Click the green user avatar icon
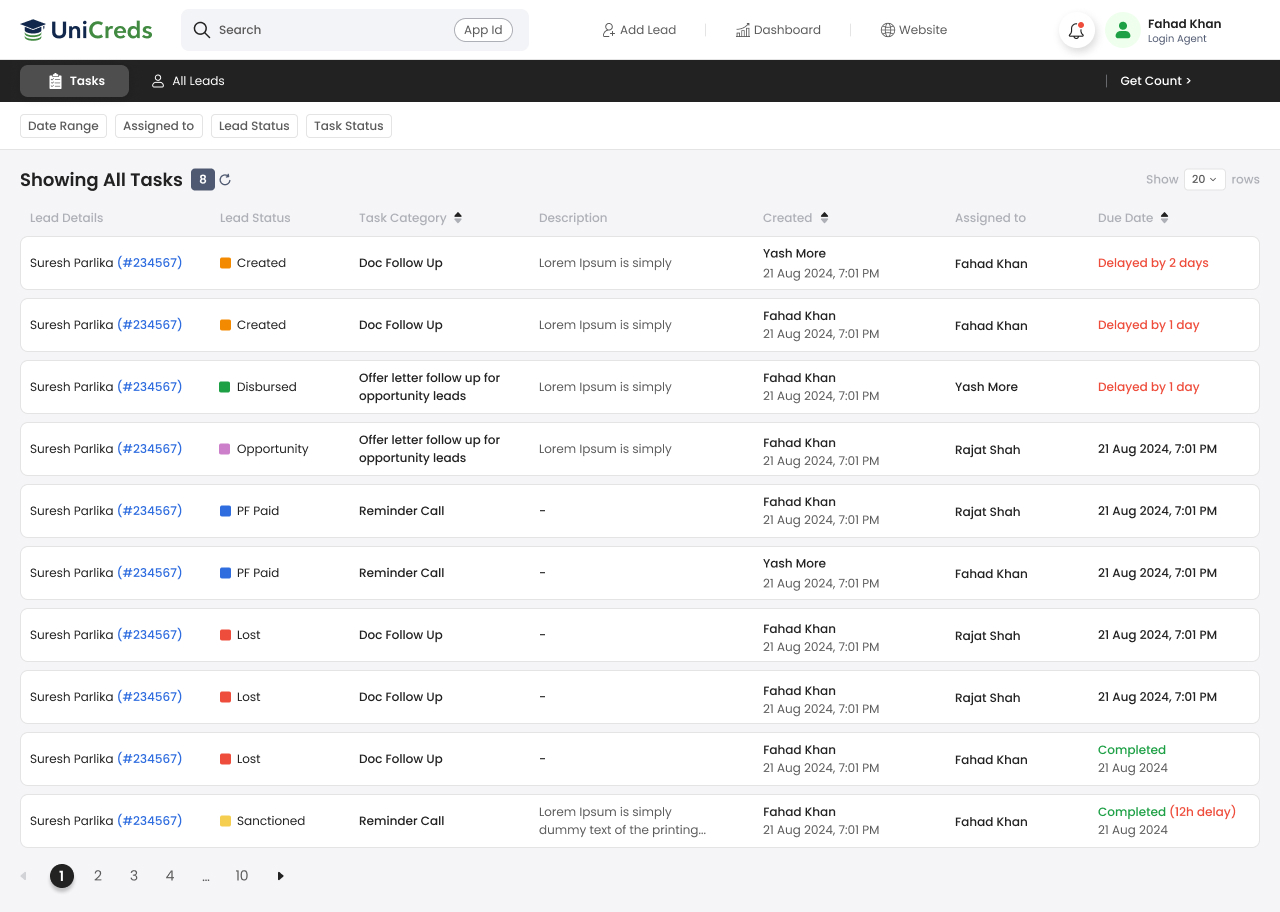 click(x=1123, y=31)
